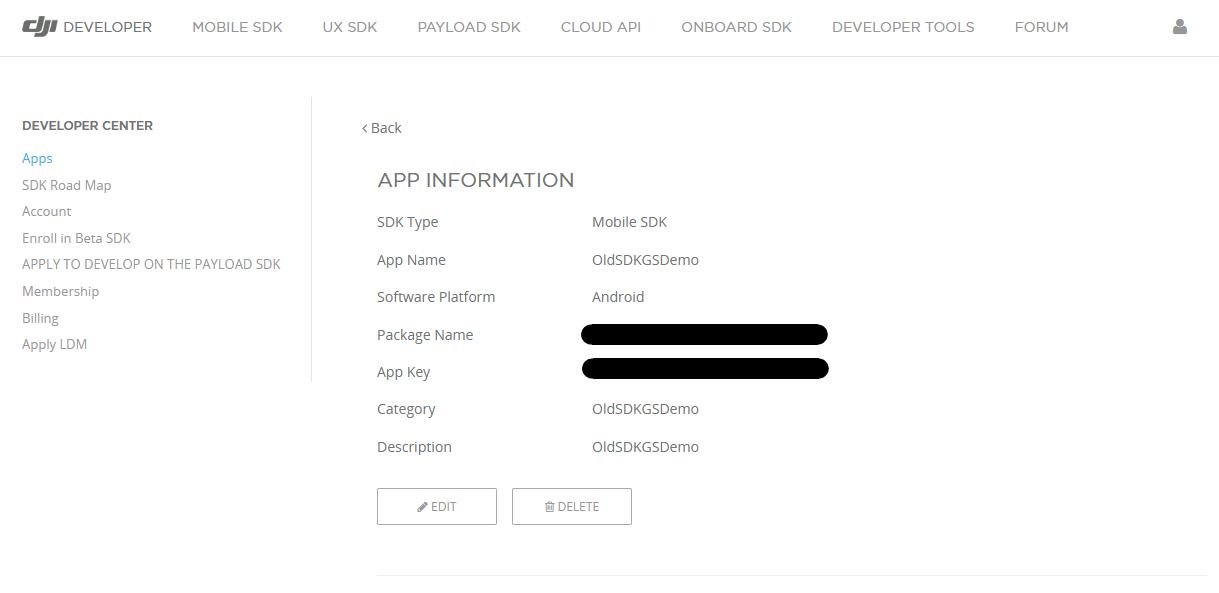Viewport: 1219px width, 593px height.
Task: Click Apply LDM in the sidebar
Action: [x=54, y=344]
